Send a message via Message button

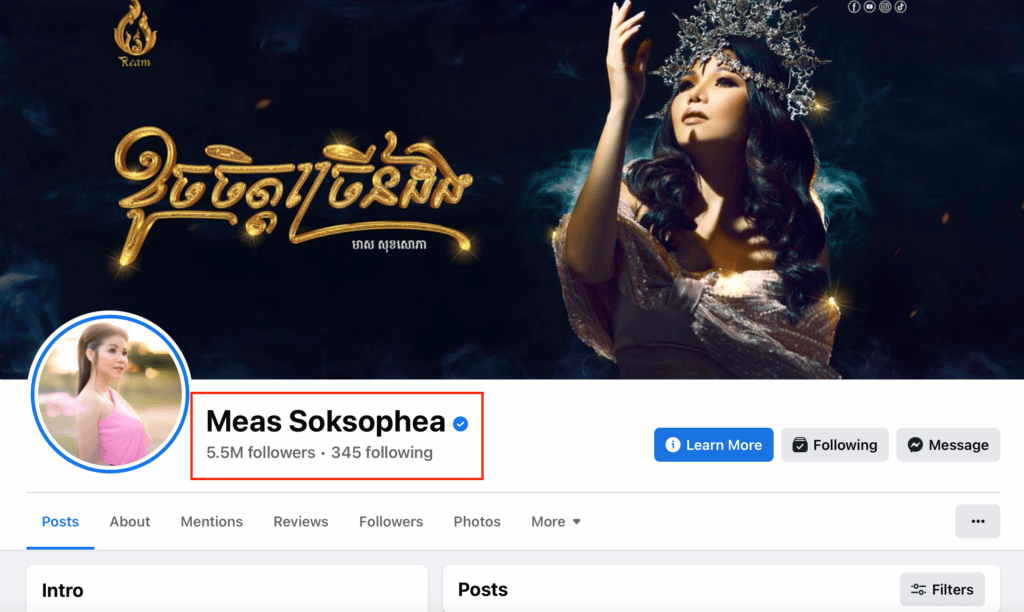click(947, 445)
